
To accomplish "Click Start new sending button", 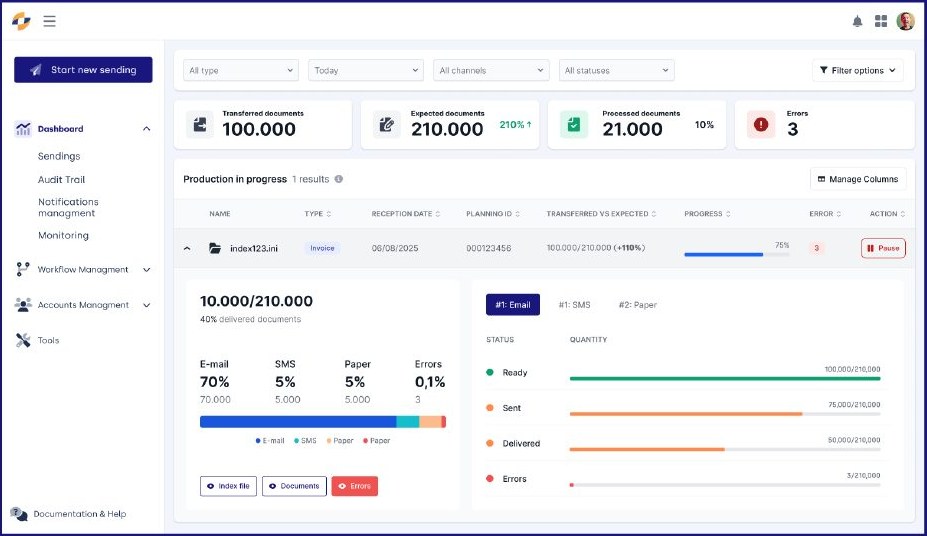I will [x=83, y=70].
